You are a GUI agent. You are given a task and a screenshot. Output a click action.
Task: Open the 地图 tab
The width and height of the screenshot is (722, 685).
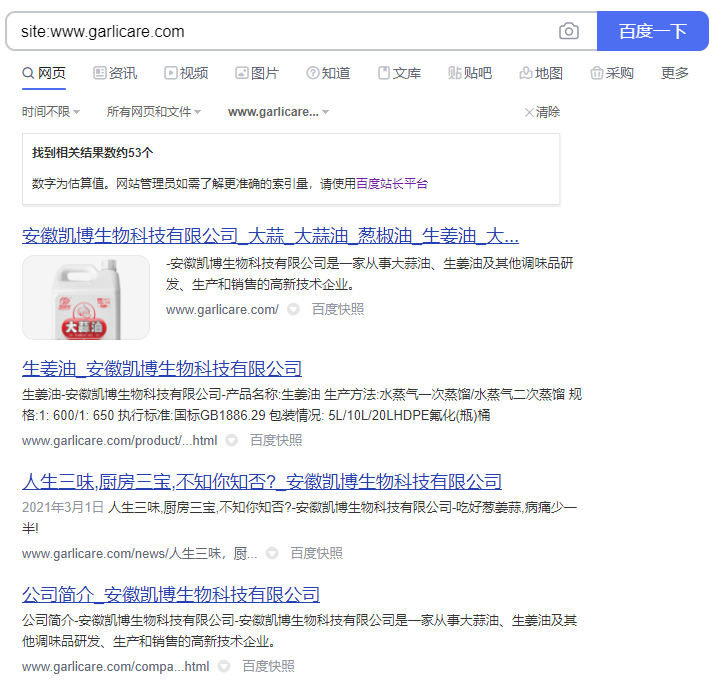click(x=541, y=73)
